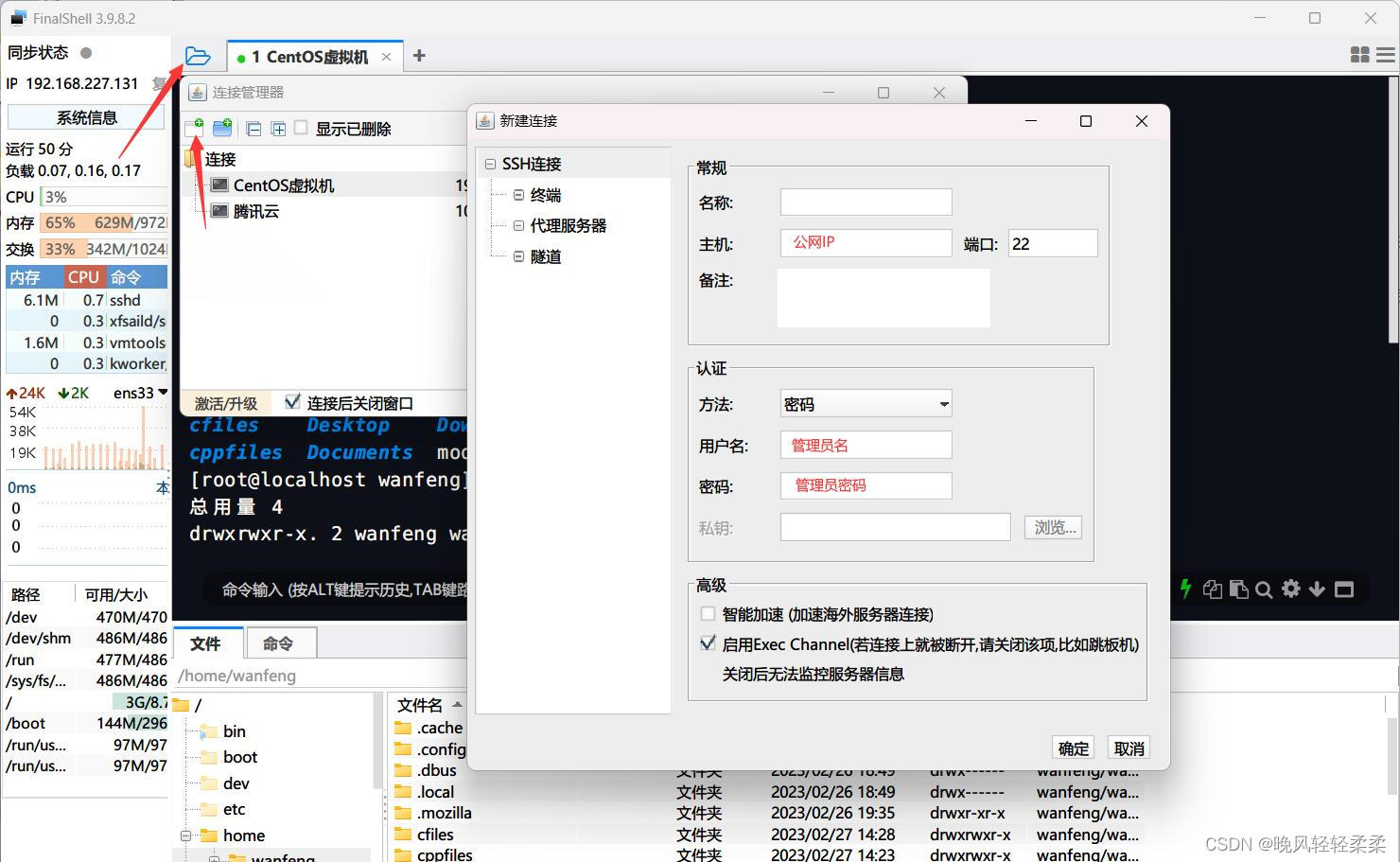Click the 命令 column header in process table
1400x862 pixels.
pos(136,277)
